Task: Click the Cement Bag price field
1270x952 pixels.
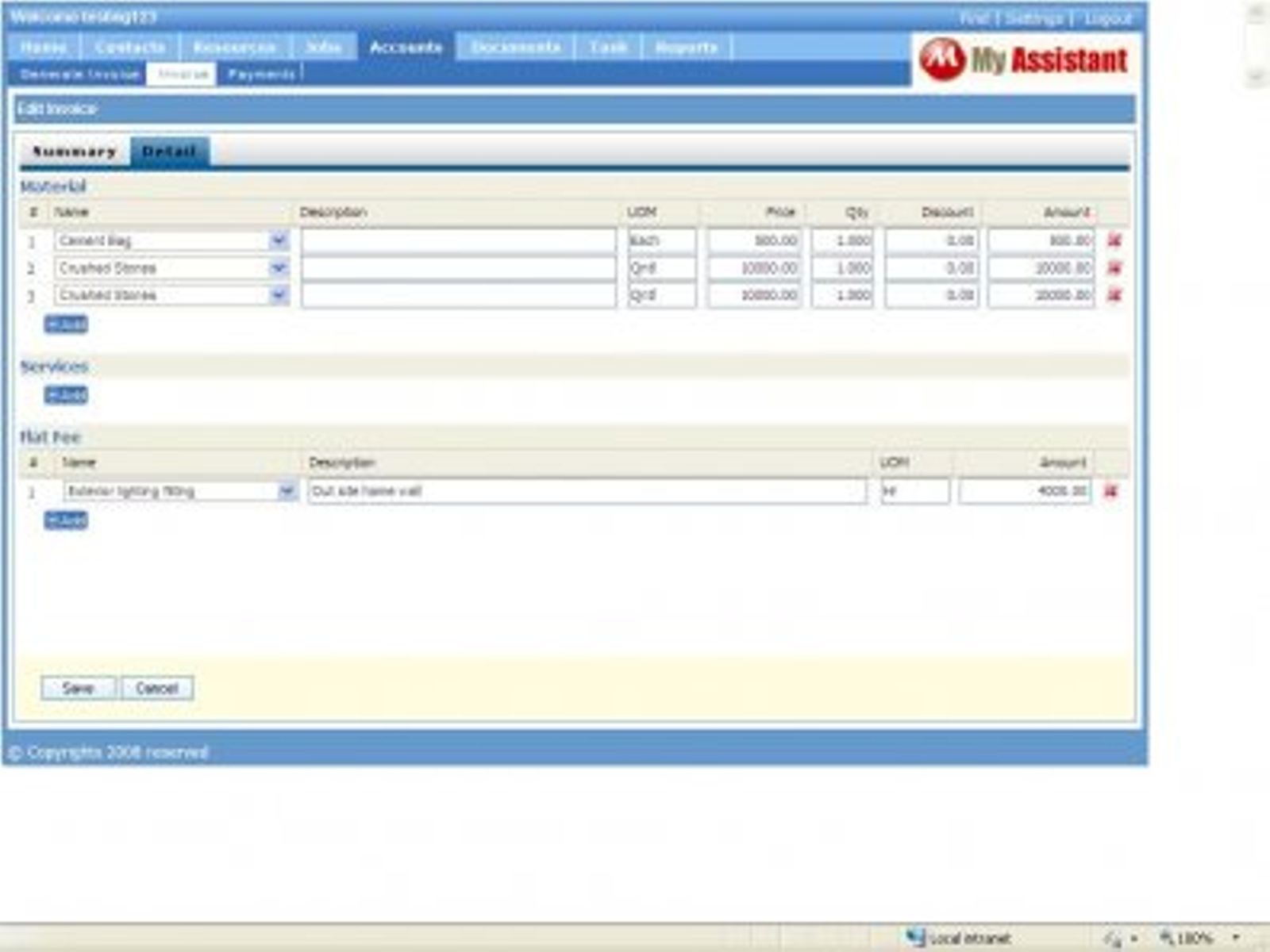Action: click(x=754, y=240)
